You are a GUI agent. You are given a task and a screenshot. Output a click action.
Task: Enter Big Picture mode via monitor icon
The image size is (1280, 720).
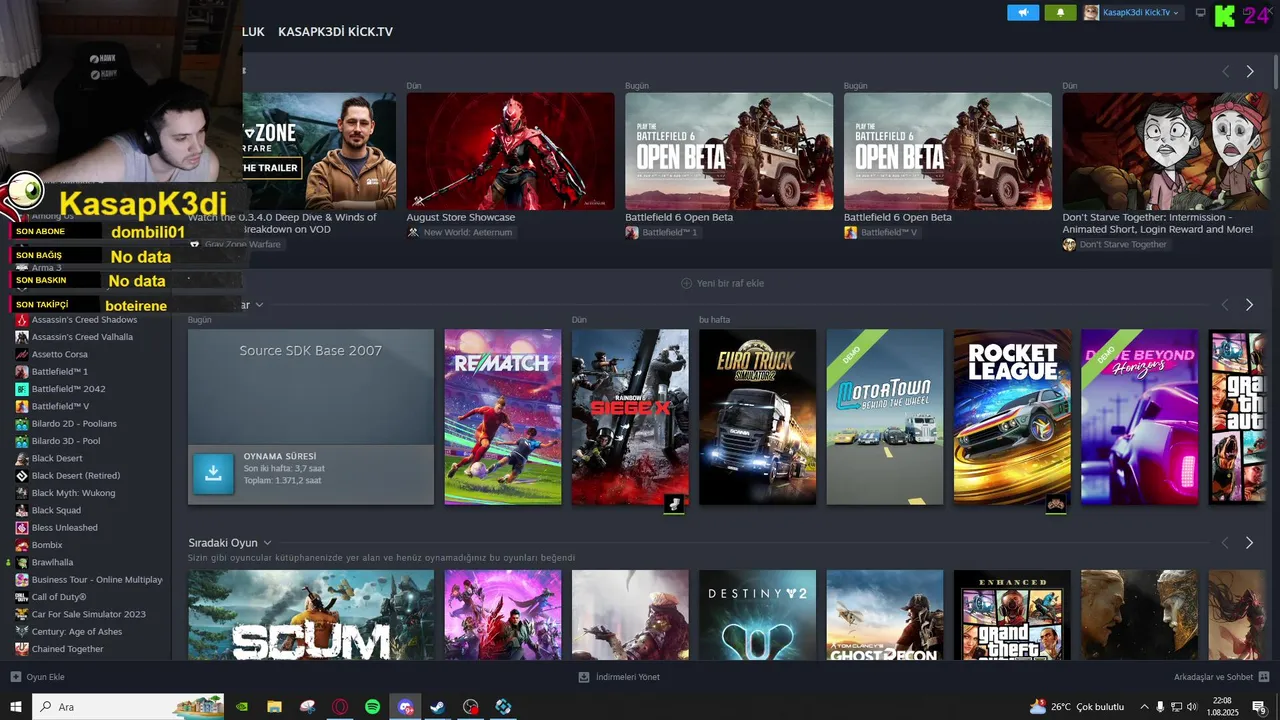1200,12
